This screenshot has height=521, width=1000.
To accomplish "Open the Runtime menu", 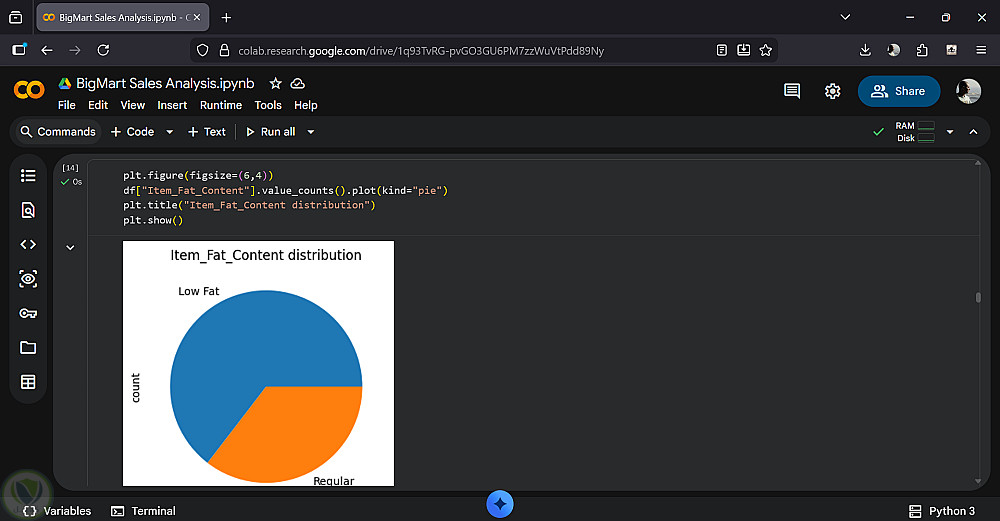I will tap(221, 105).
